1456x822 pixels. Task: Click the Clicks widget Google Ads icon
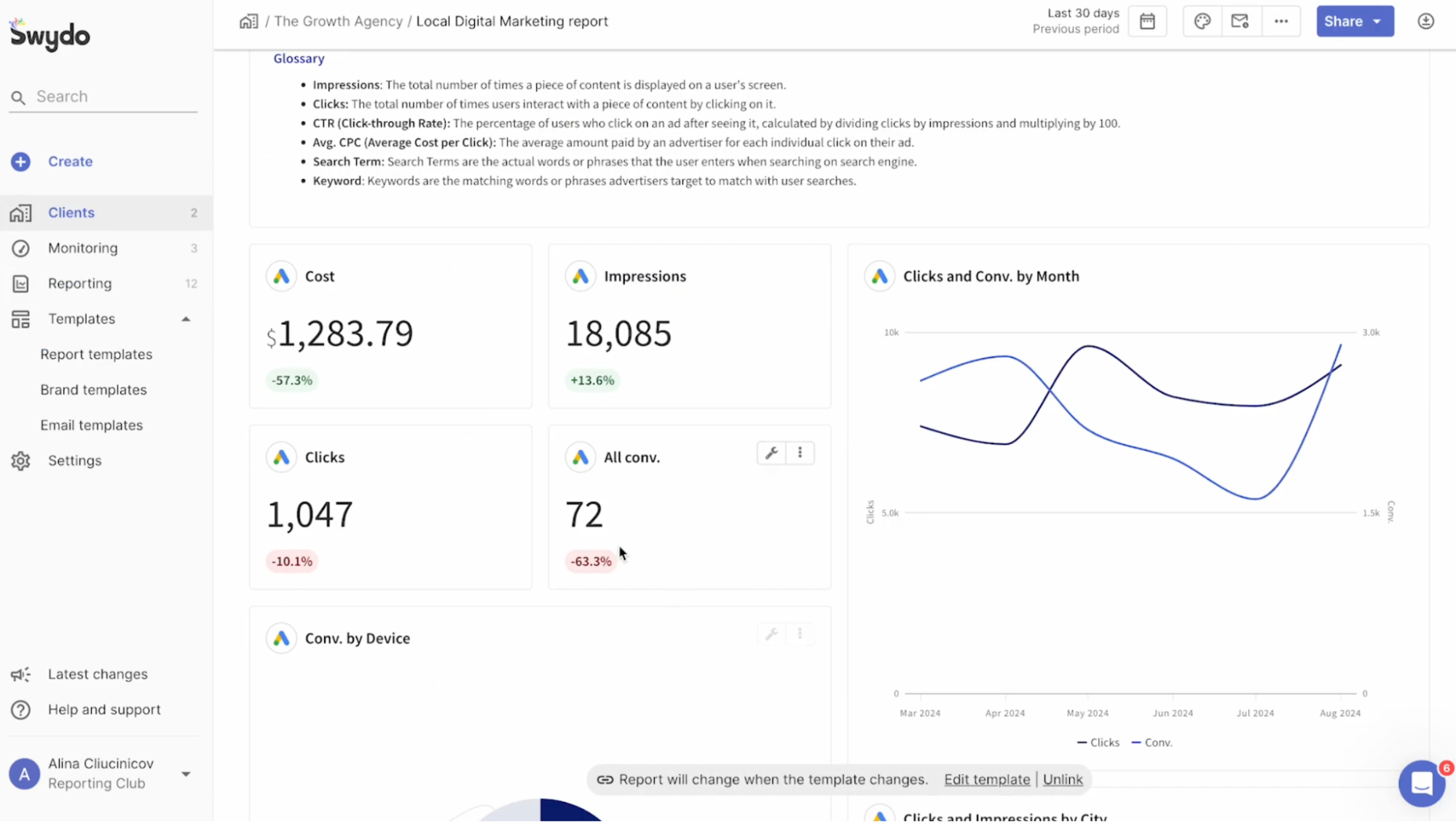(x=281, y=457)
